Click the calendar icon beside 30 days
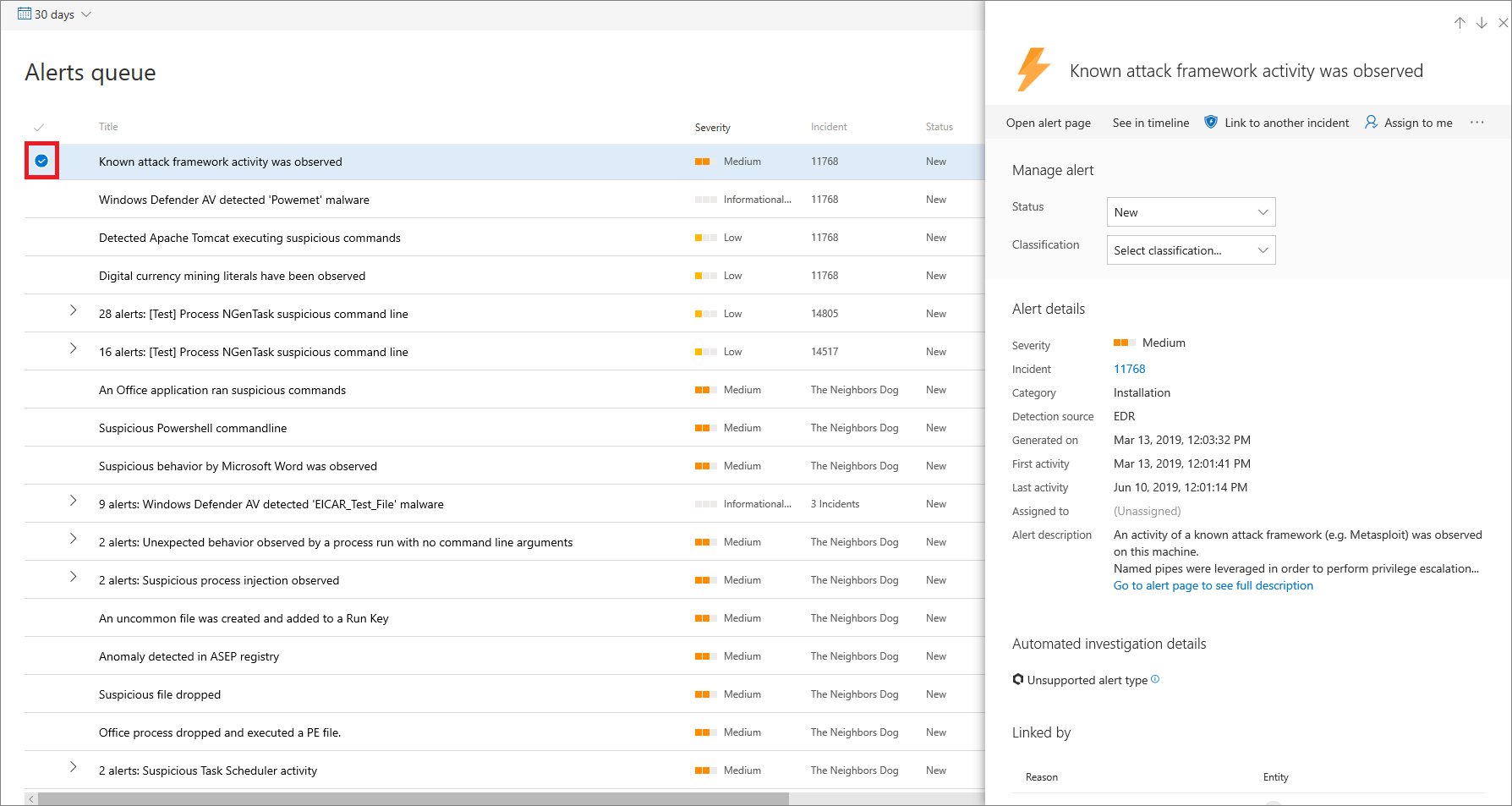1512x806 pixels. pos(25,14)
